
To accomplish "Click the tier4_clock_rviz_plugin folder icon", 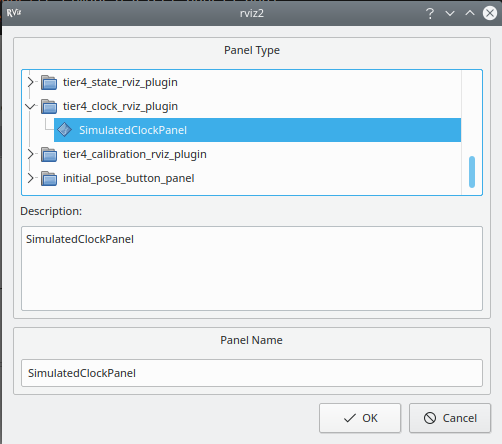I will click(49, 106).
